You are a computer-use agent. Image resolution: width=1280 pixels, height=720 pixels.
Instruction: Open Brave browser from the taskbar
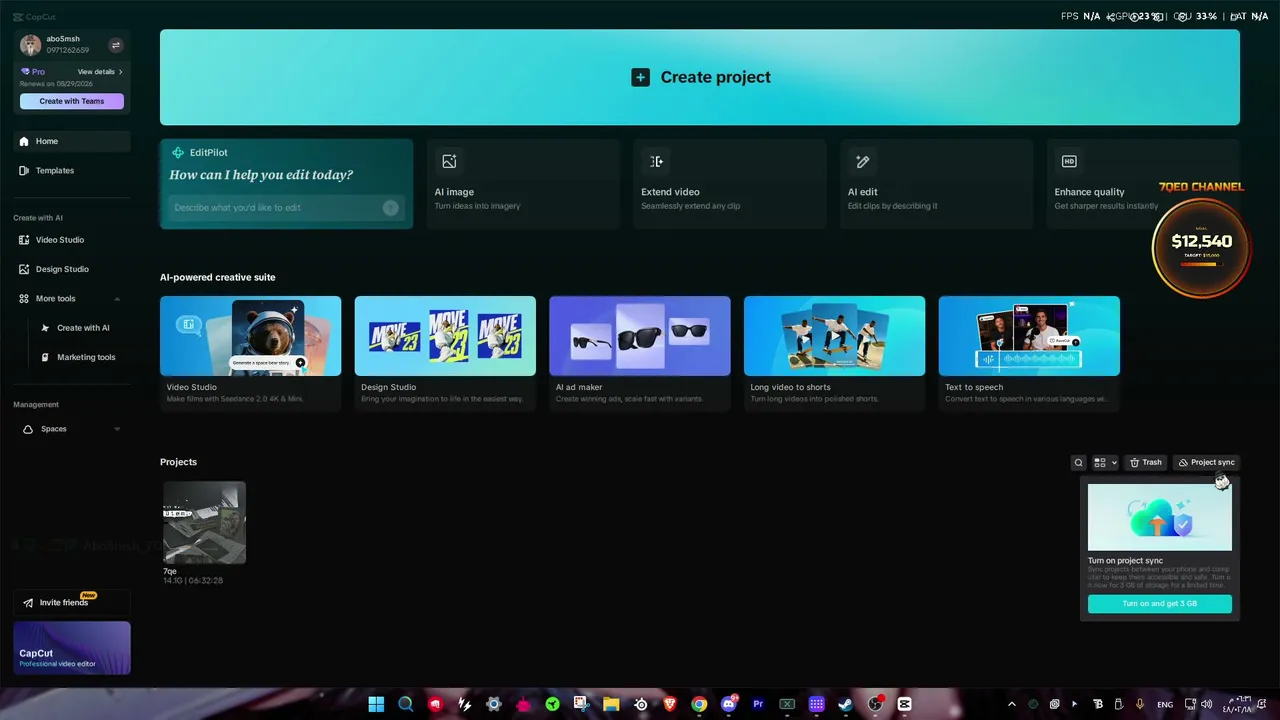point(670,704)
